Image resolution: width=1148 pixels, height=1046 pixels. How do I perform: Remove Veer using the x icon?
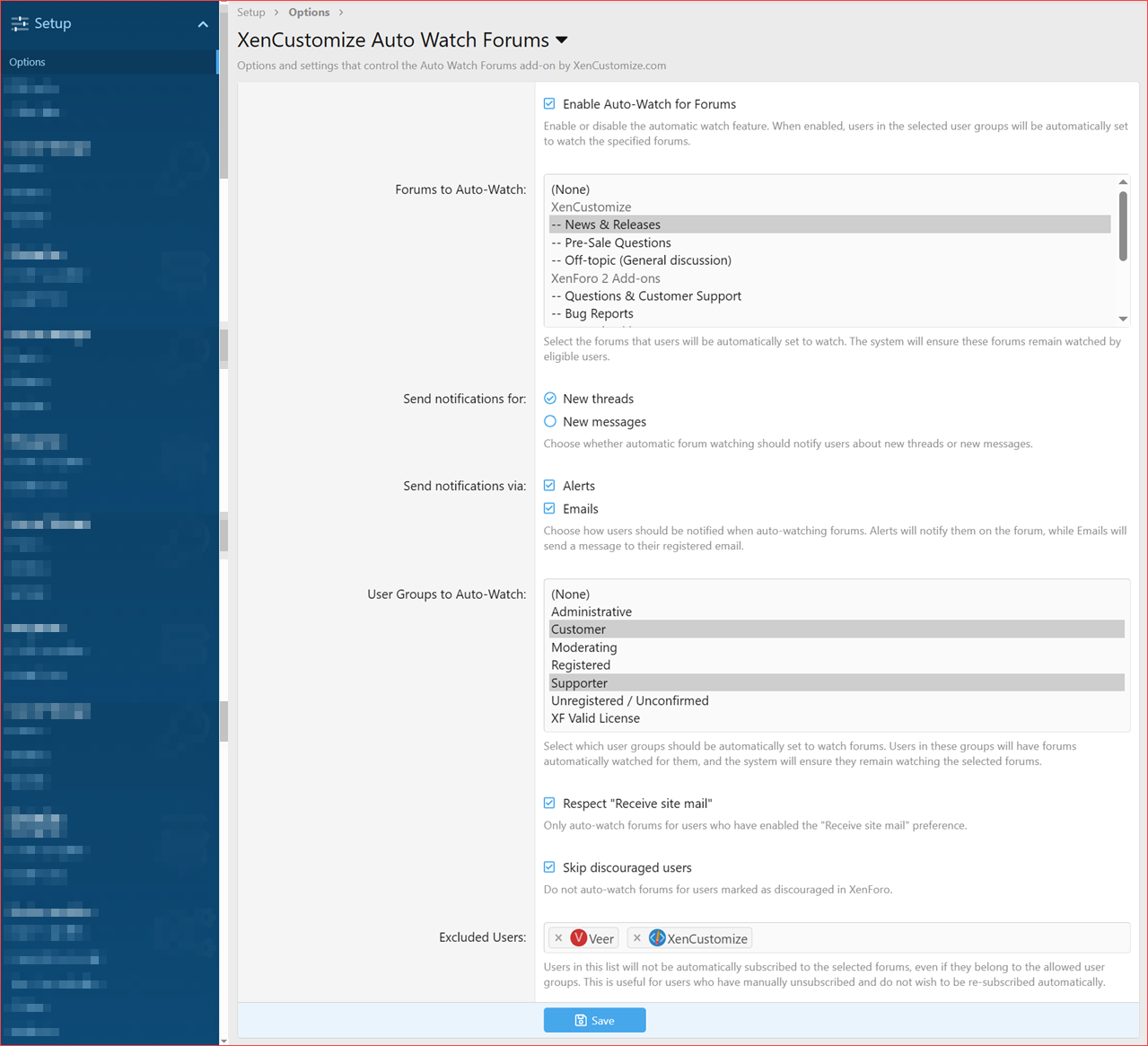point(557,937)
